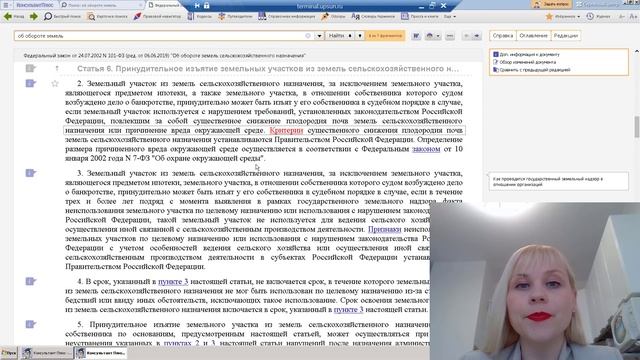Open hint about государственный земельный надзор
The image size is (640, 360).
tap(558, 181)
